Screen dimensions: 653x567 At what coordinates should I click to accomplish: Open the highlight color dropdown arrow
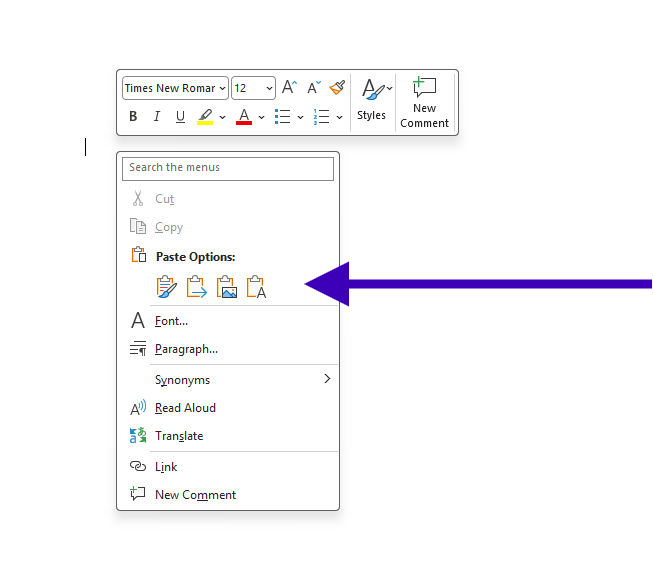tap(222, 117)
